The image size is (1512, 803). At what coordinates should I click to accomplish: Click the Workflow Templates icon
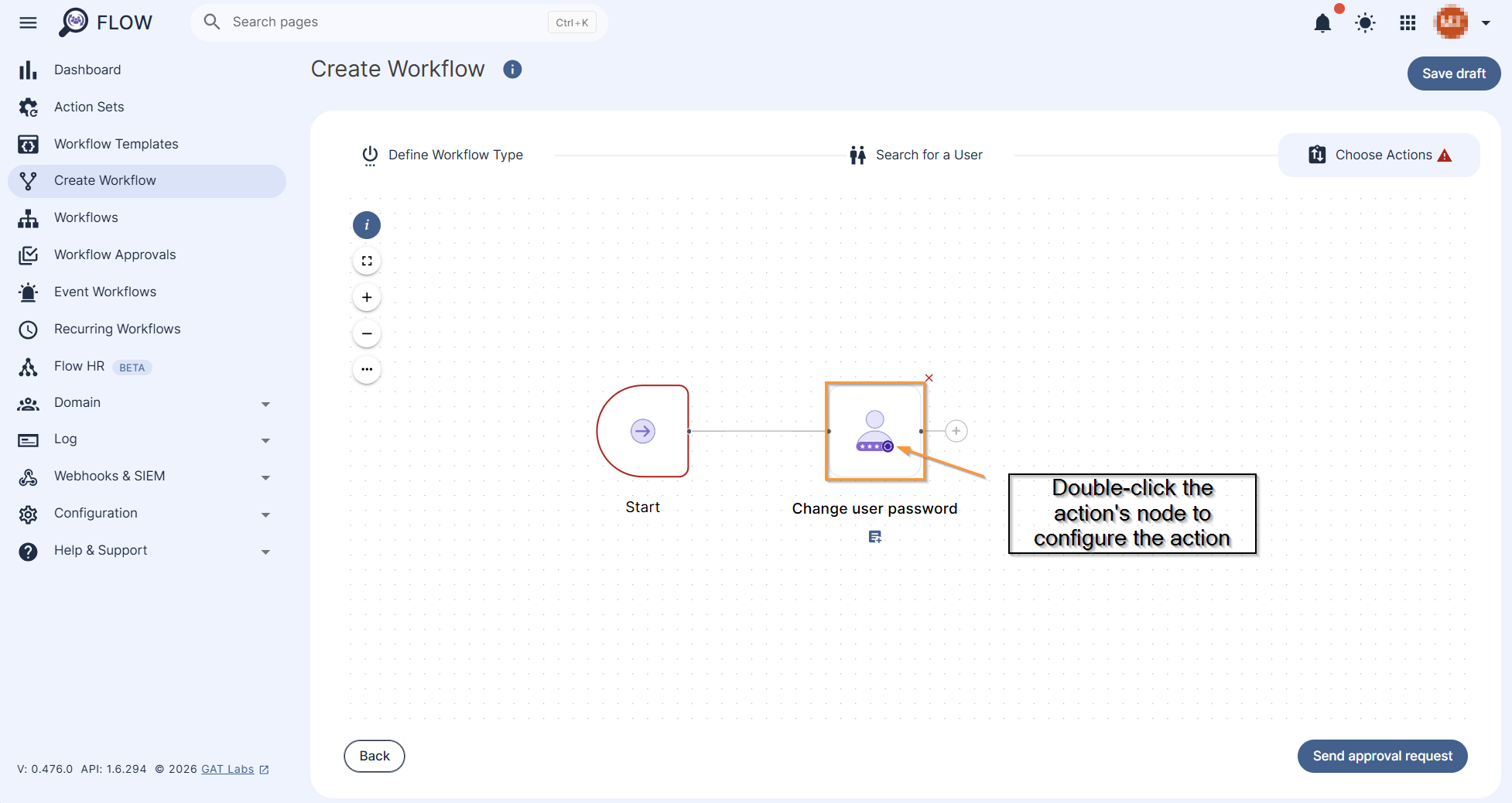tap(28, 145)
